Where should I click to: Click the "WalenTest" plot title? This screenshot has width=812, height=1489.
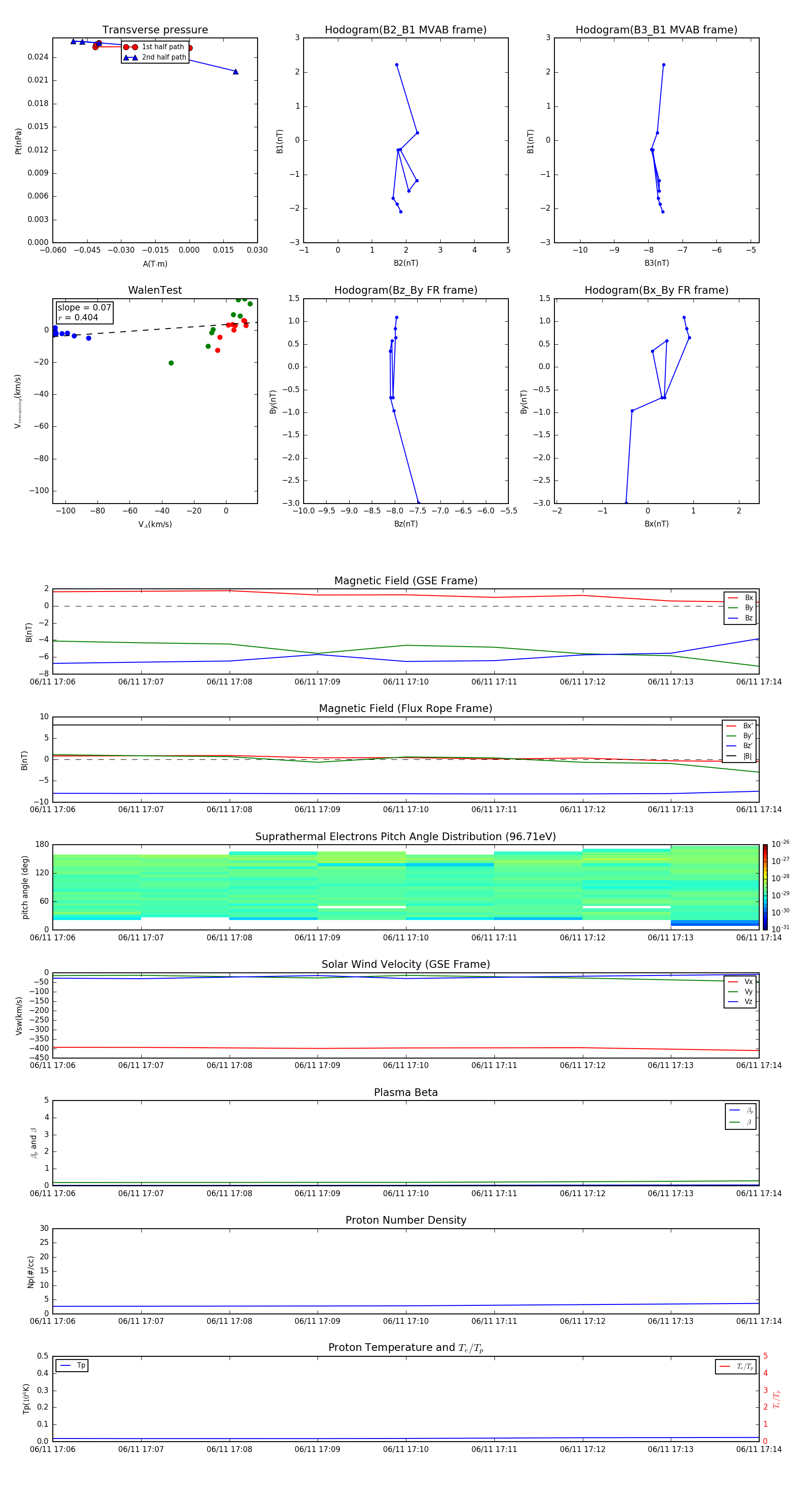[155, 290]
